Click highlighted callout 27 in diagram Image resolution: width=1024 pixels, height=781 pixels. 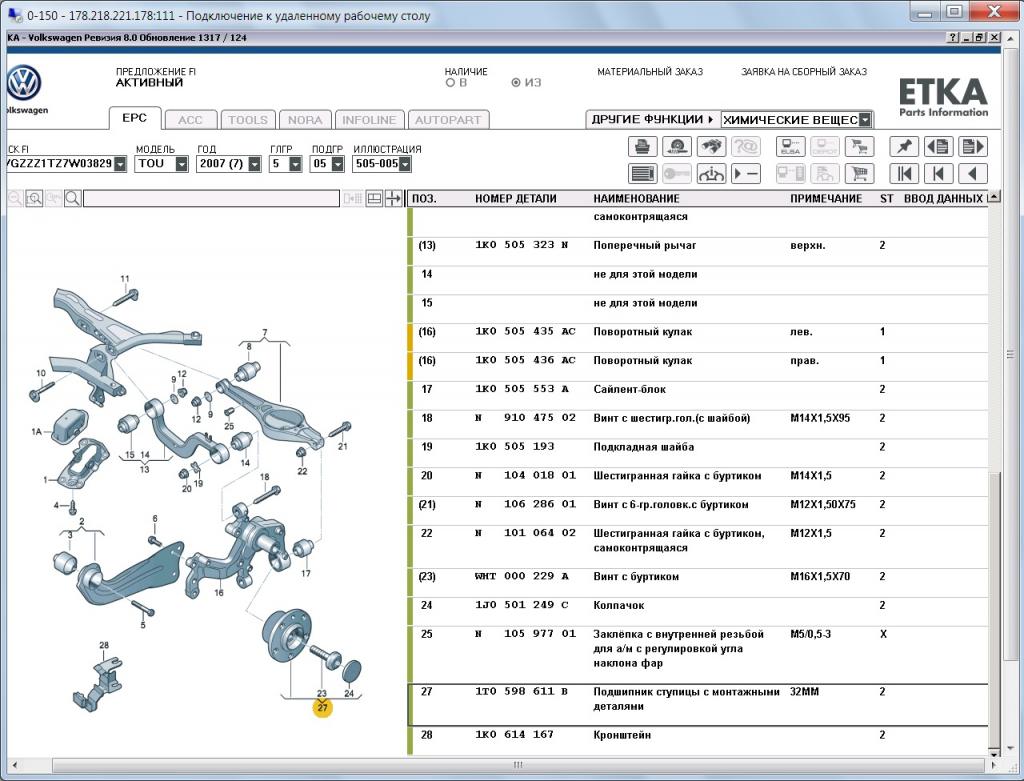click(x=323, y=708)
